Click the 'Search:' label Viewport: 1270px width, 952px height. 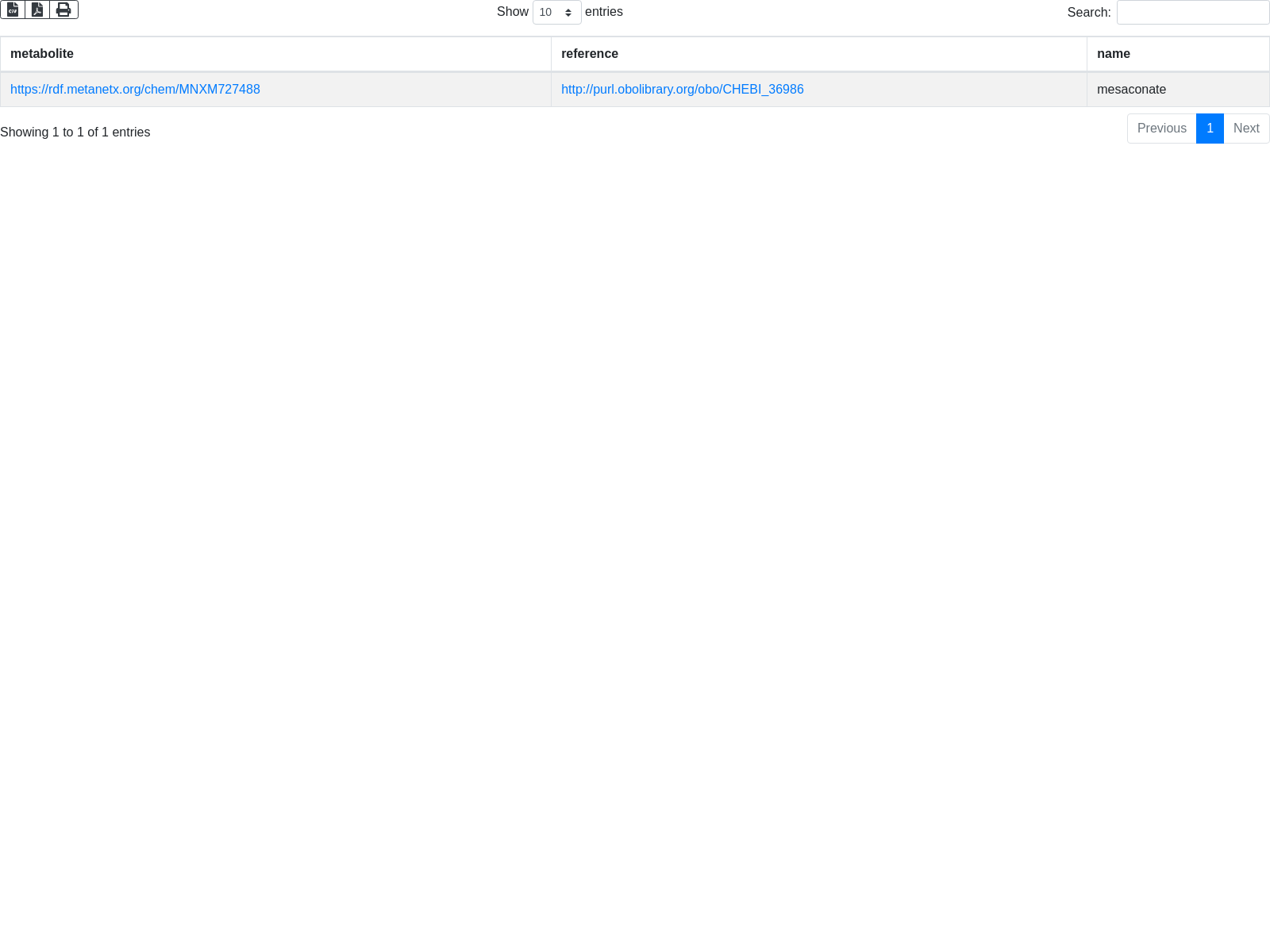1088,13
